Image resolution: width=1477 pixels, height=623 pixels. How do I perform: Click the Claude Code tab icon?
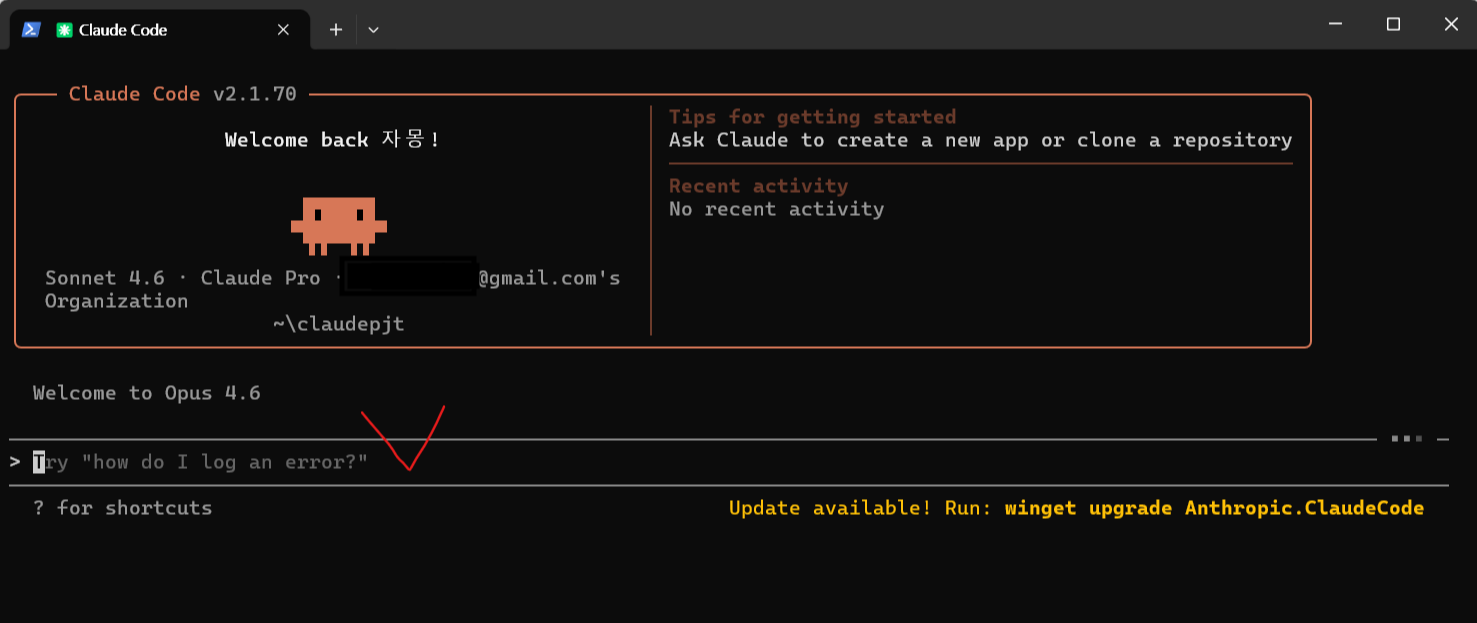pos(64,30)
